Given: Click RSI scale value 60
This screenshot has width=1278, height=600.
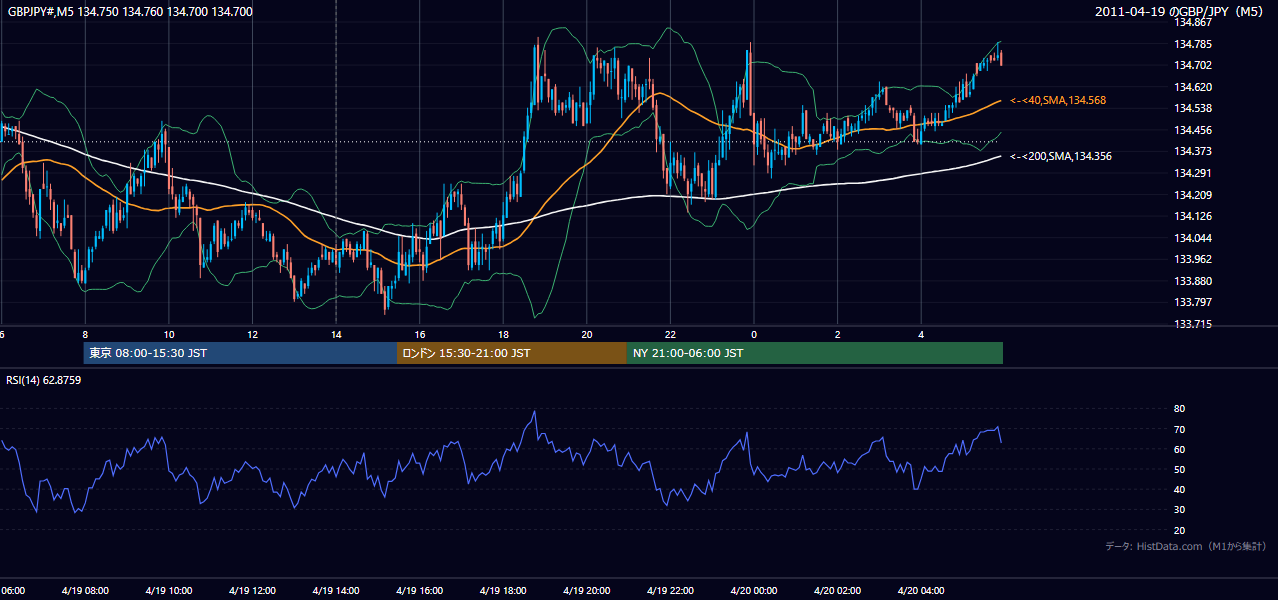Looking at the screenshot, I should (x=1179, y=449).
